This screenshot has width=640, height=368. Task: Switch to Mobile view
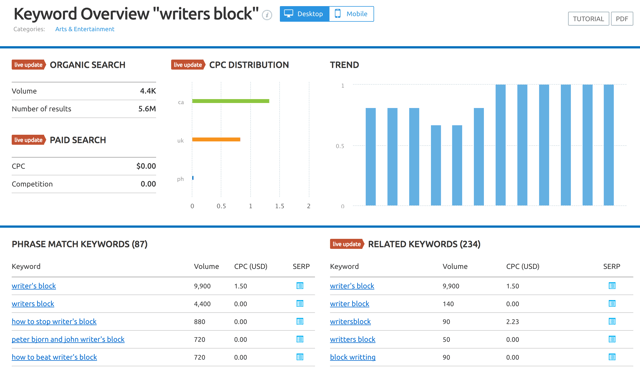[351, 14]
